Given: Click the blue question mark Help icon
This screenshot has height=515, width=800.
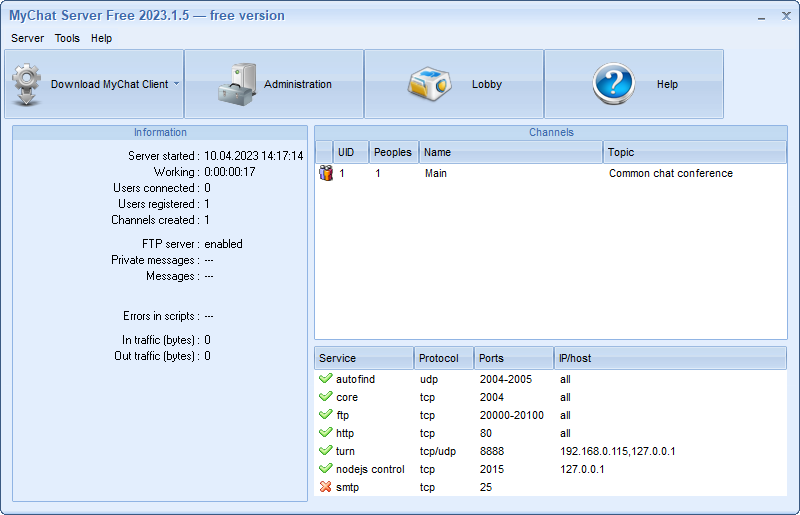Looking at the screenshot, I should click(x=614, y=84).
